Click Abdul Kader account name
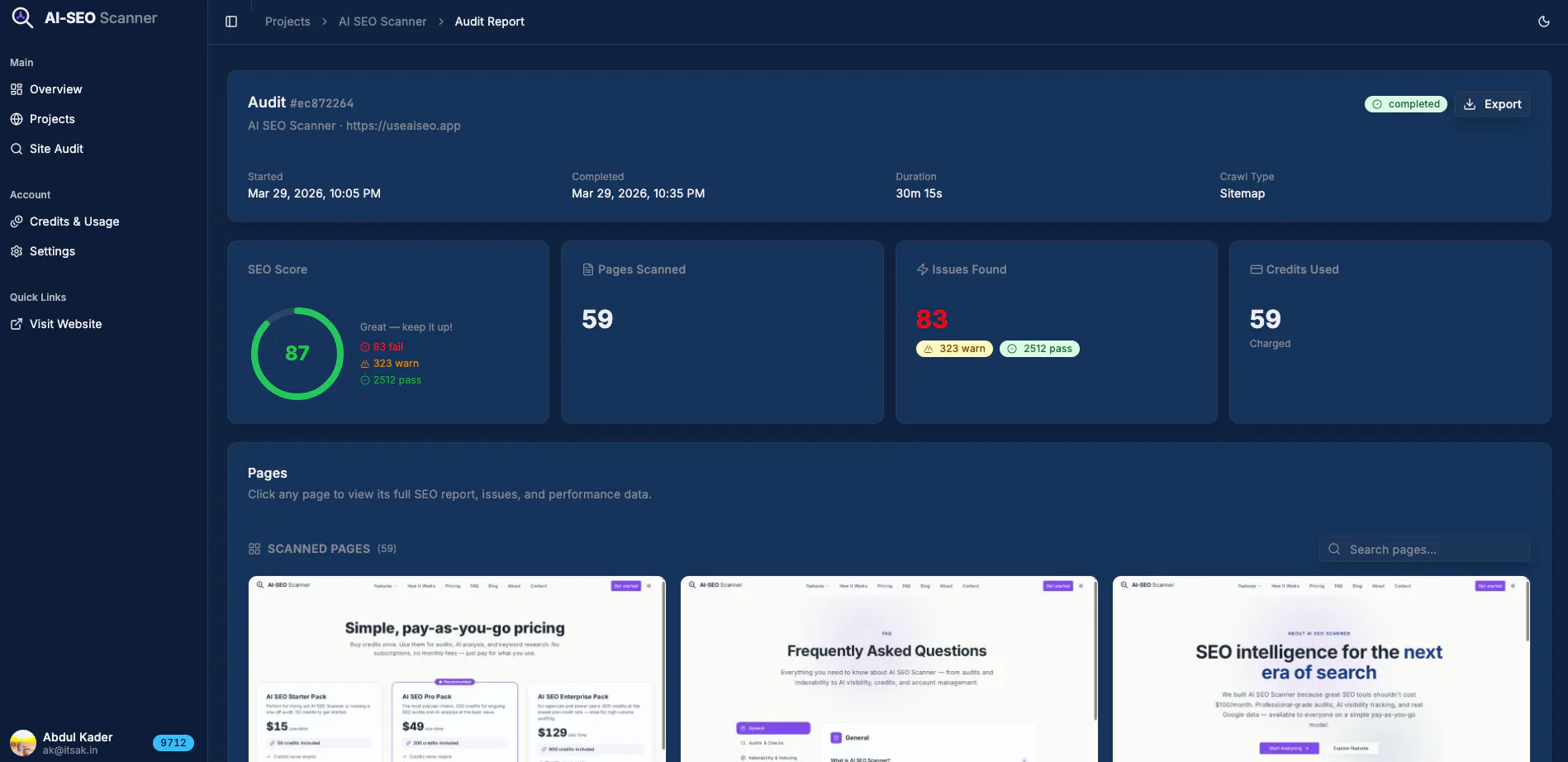Screen dimensions: 1568x762 pos(78,737)
